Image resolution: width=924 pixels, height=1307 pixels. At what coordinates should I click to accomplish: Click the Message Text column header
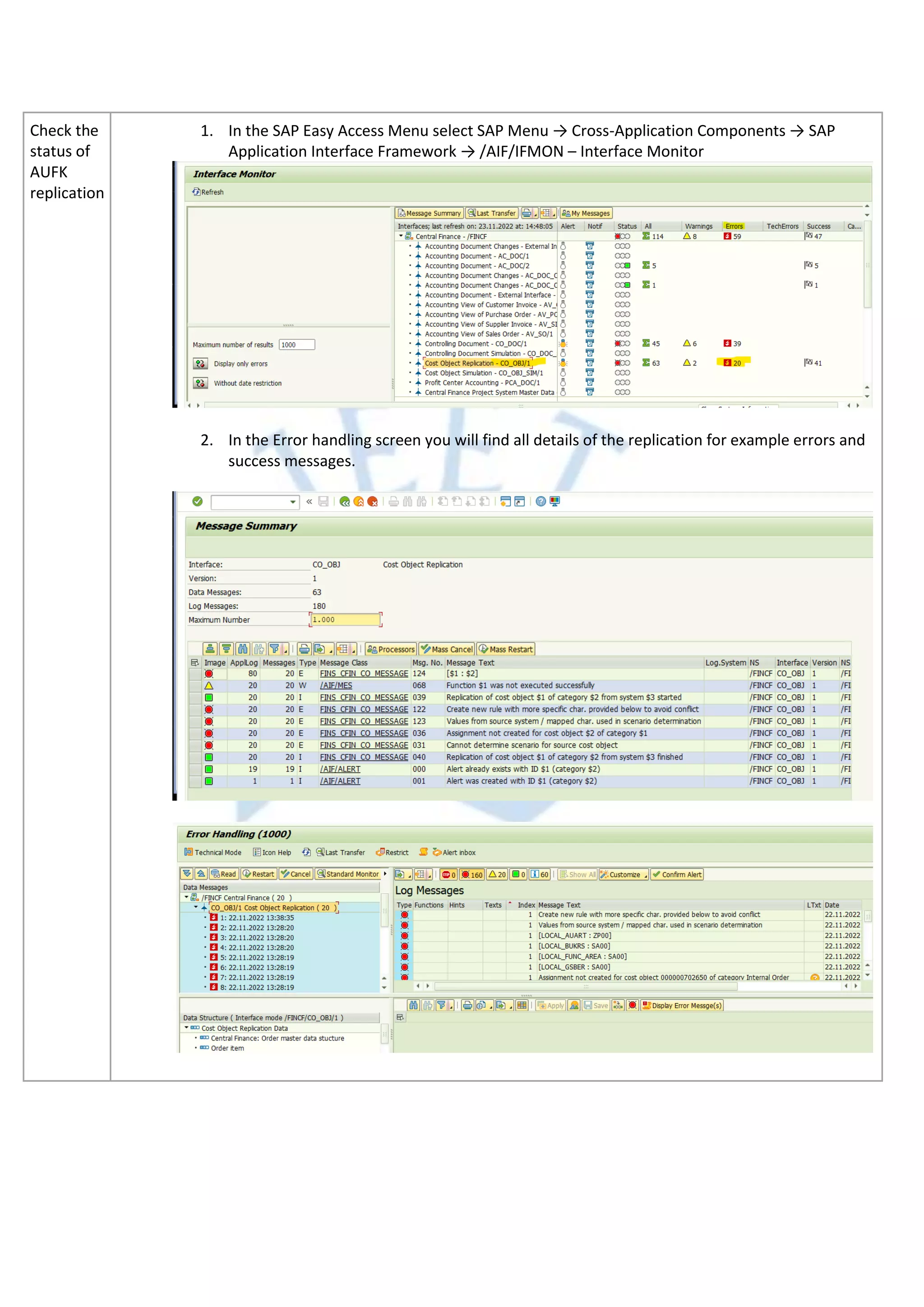(x=470, y=663)
